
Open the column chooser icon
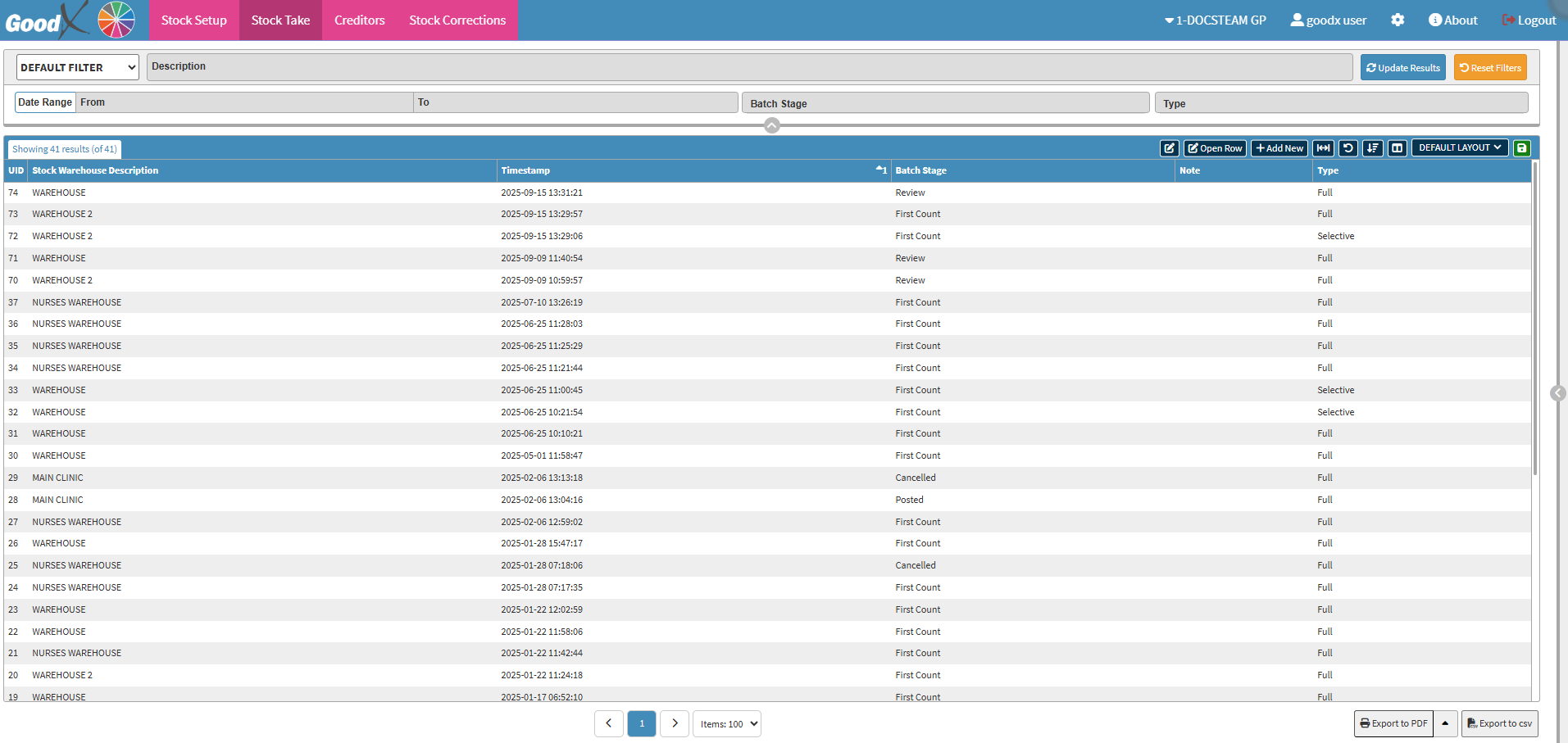tap(1398, 148)
